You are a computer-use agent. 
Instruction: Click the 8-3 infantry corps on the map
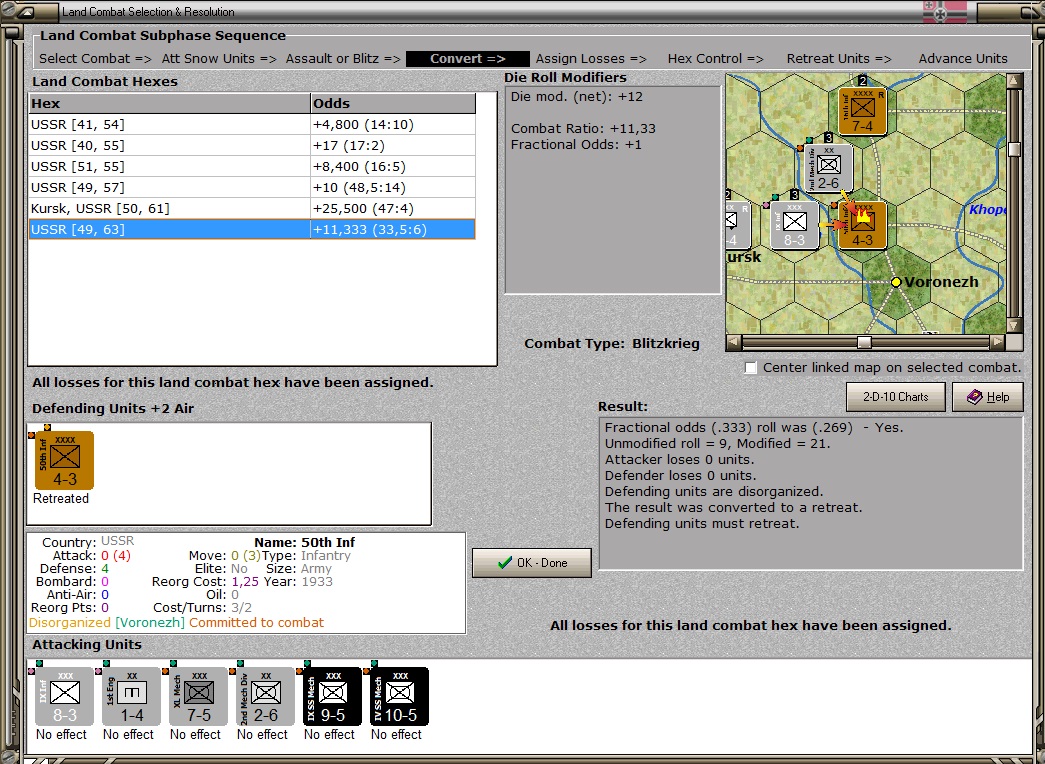(794, 225)
